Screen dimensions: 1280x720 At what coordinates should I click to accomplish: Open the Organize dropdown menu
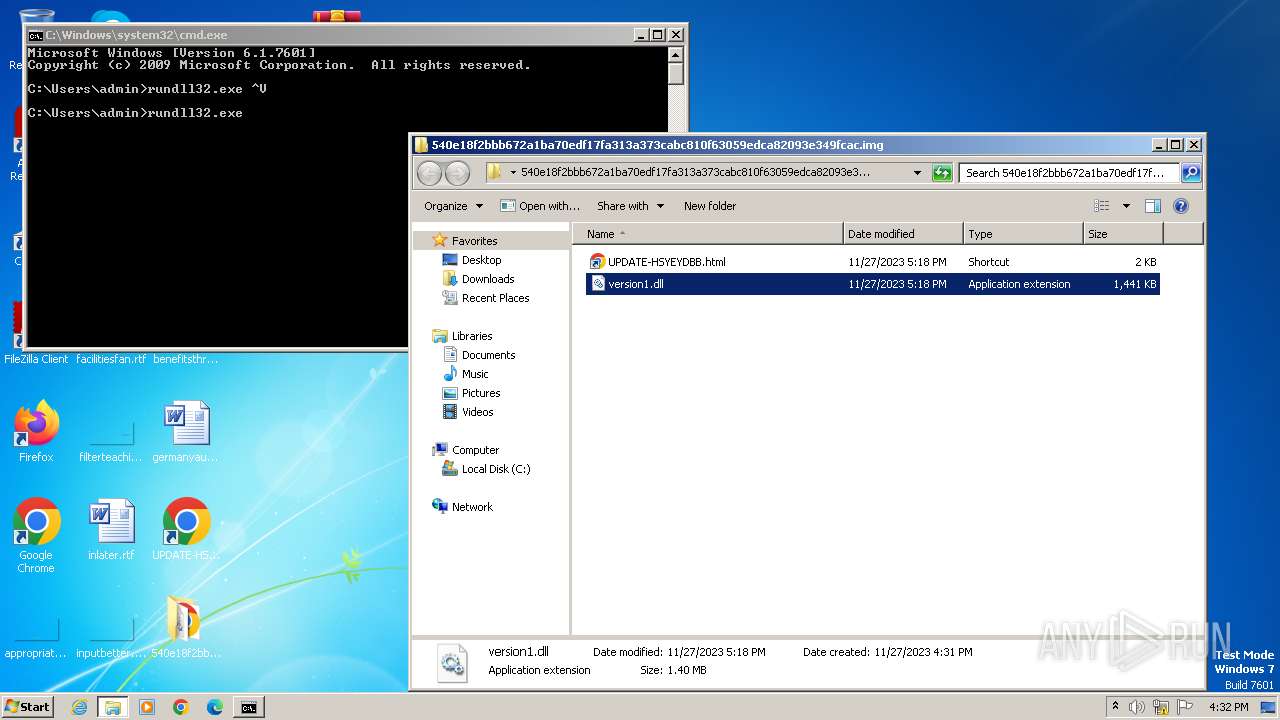(x=453, y=206)
